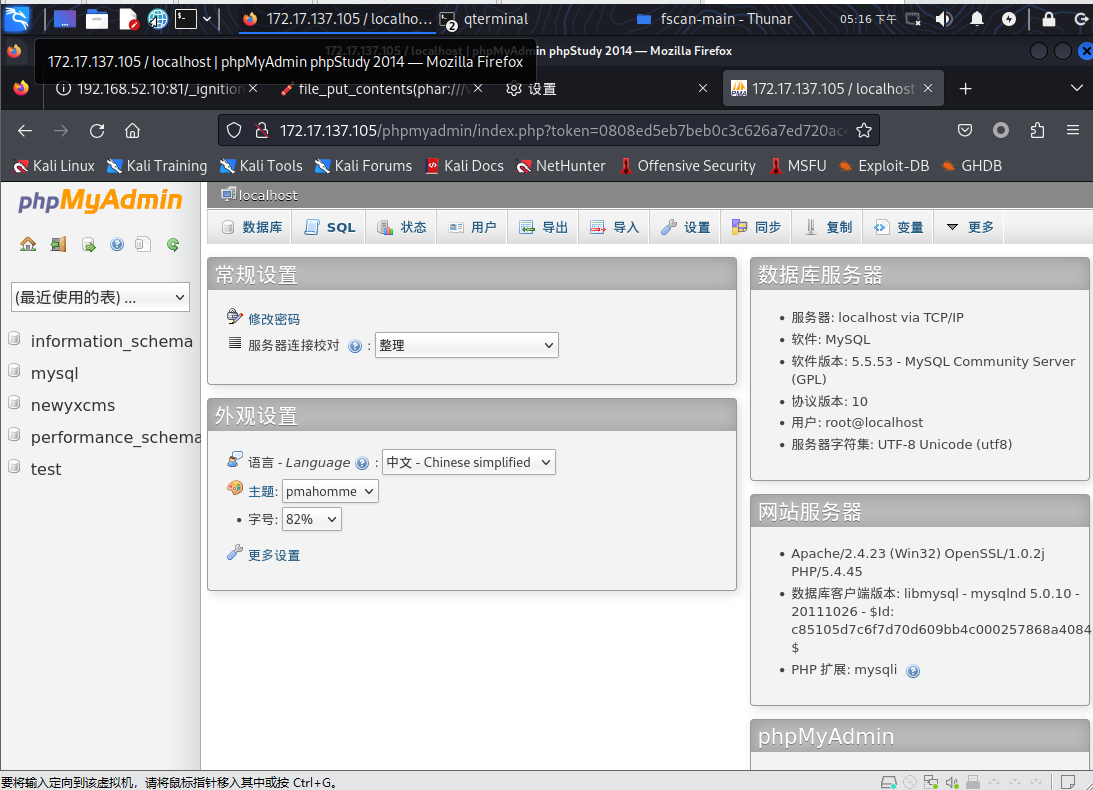Click the 修改密码 link

(x=274, y=319)
